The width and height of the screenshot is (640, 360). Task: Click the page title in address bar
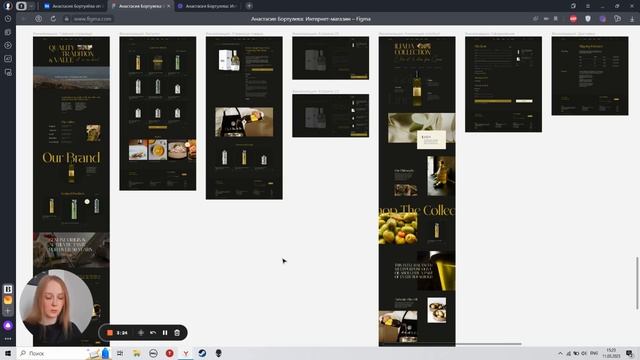click(311, 19)
